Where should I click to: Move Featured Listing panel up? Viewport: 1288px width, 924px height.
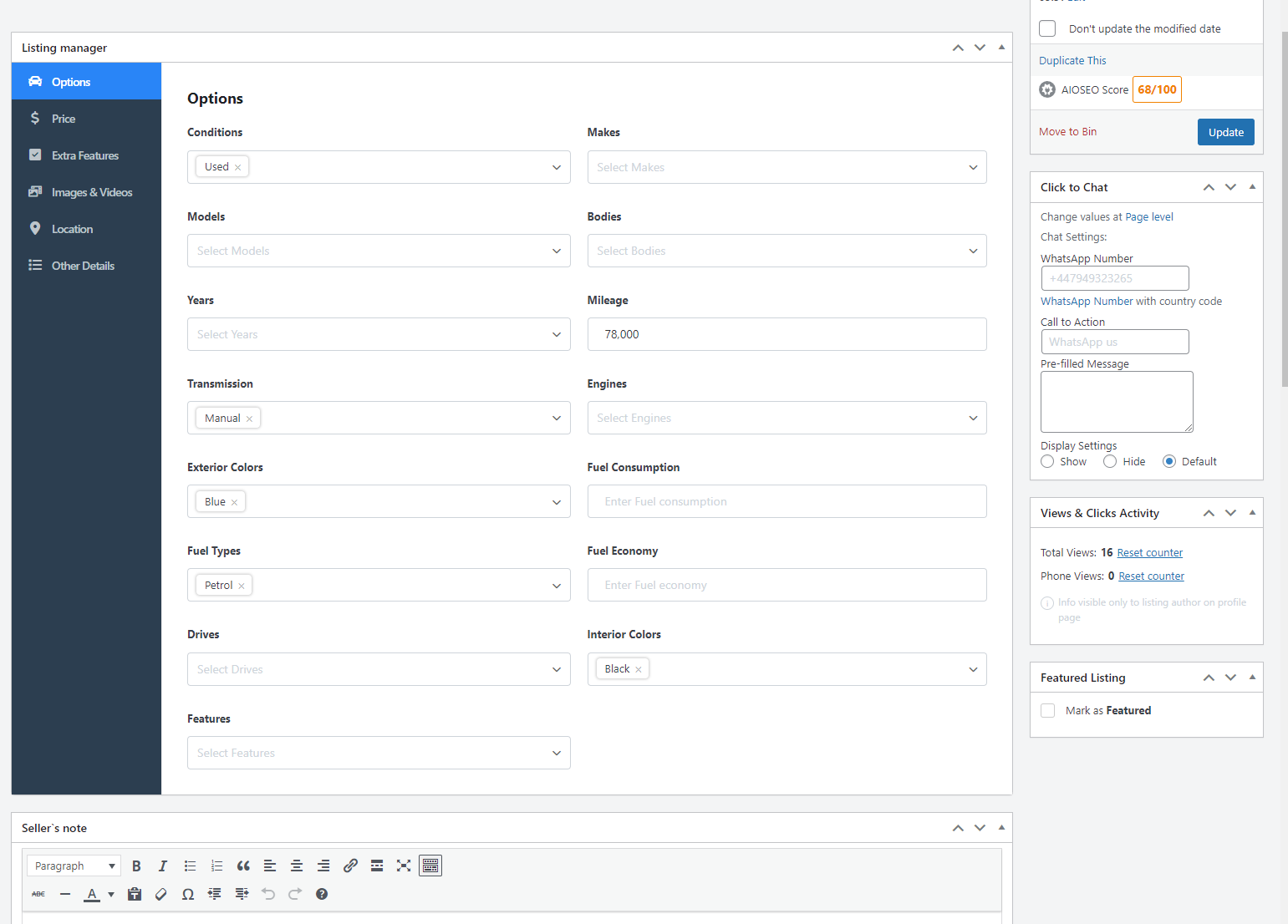1209,678
